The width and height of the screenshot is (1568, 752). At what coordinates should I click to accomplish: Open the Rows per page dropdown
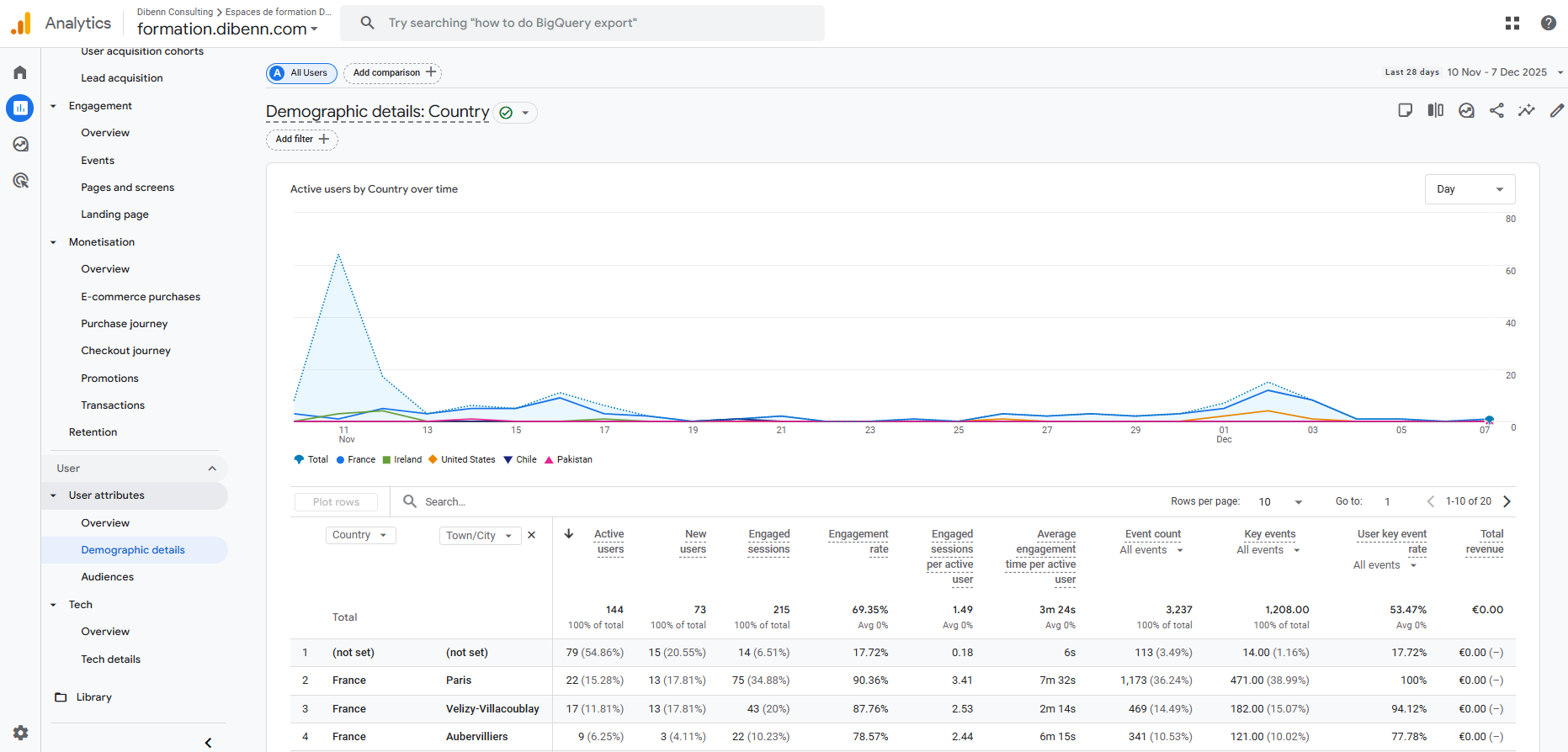tap(1280, 501)
